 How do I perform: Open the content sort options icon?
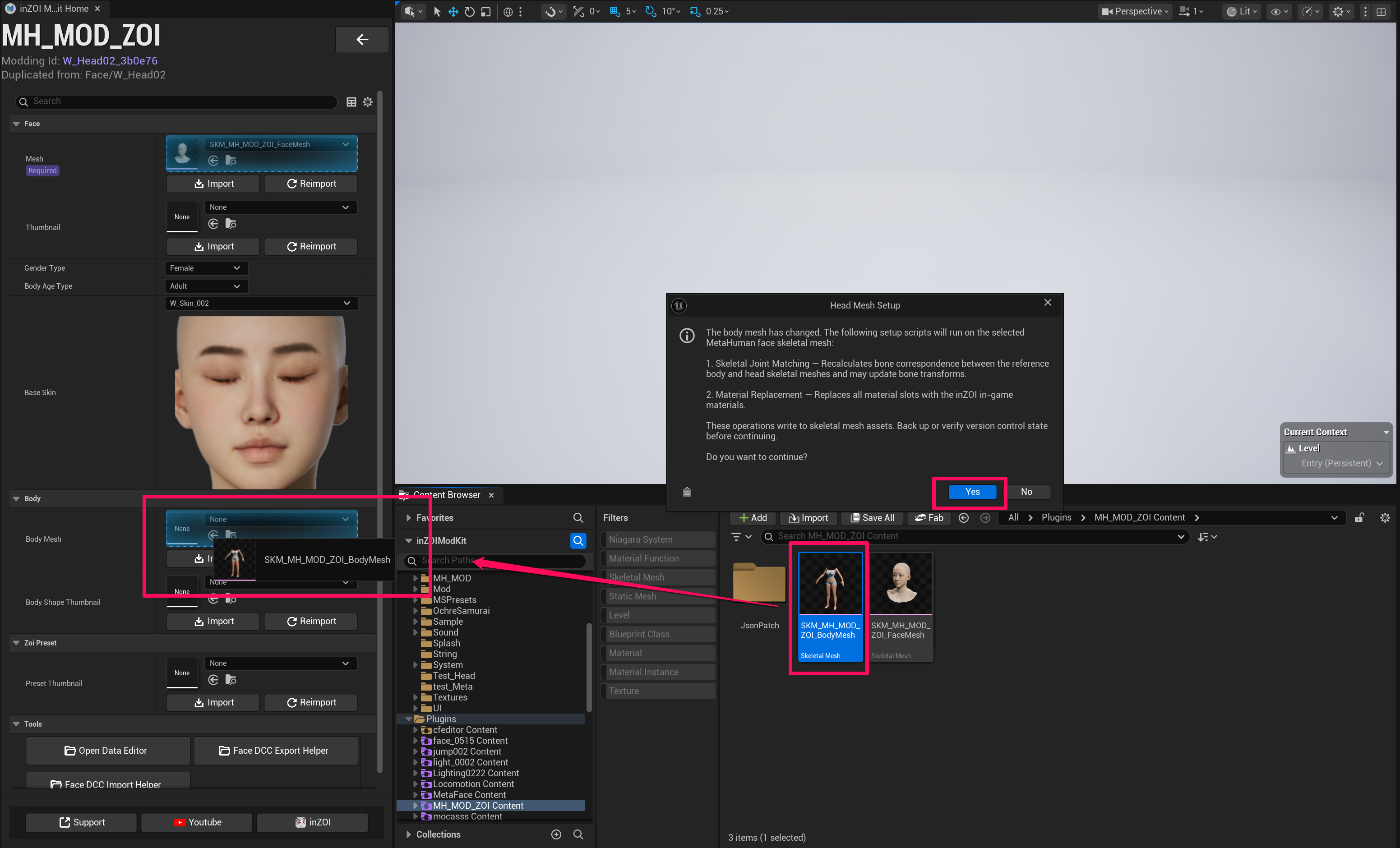click(x=1207, y=536)
